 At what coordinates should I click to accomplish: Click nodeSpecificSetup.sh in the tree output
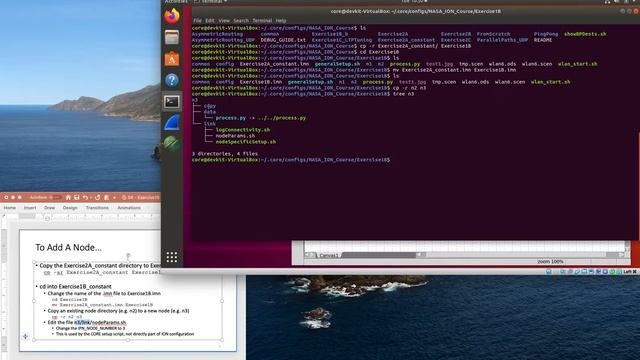point(246,142)
